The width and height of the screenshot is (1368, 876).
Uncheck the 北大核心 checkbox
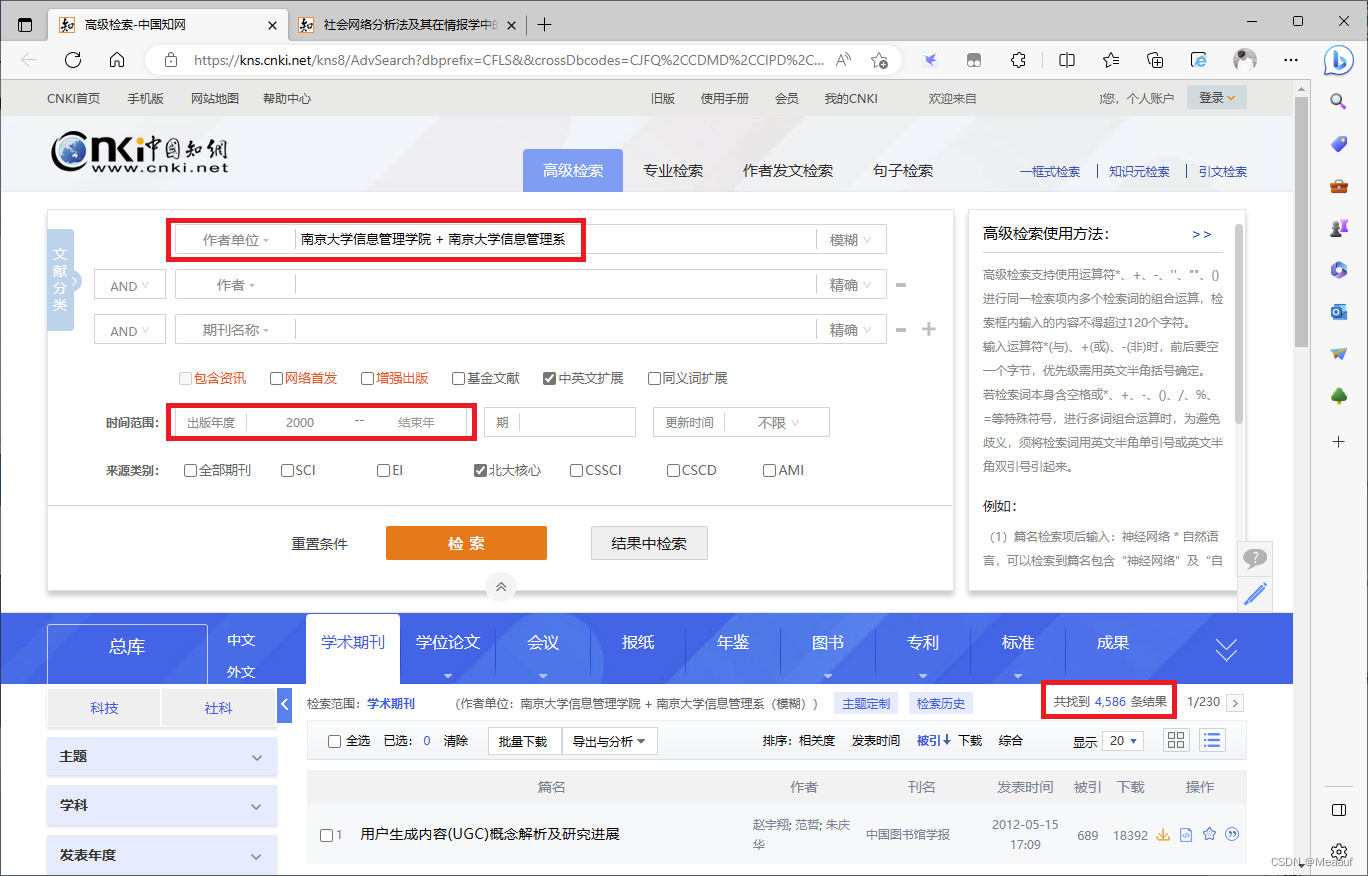[480, 470]
